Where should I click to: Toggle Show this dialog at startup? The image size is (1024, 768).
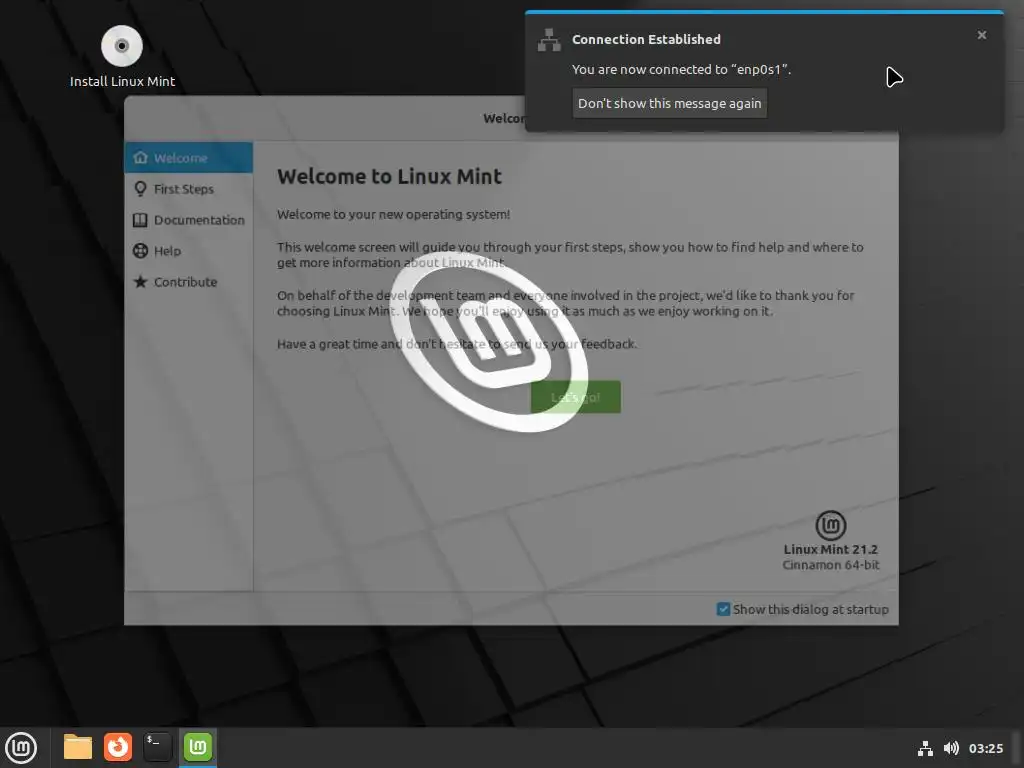point(803,609)
